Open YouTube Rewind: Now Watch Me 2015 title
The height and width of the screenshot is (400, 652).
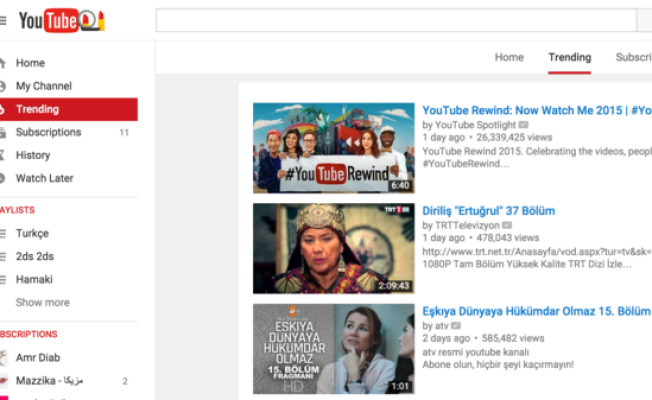(537, 111)
